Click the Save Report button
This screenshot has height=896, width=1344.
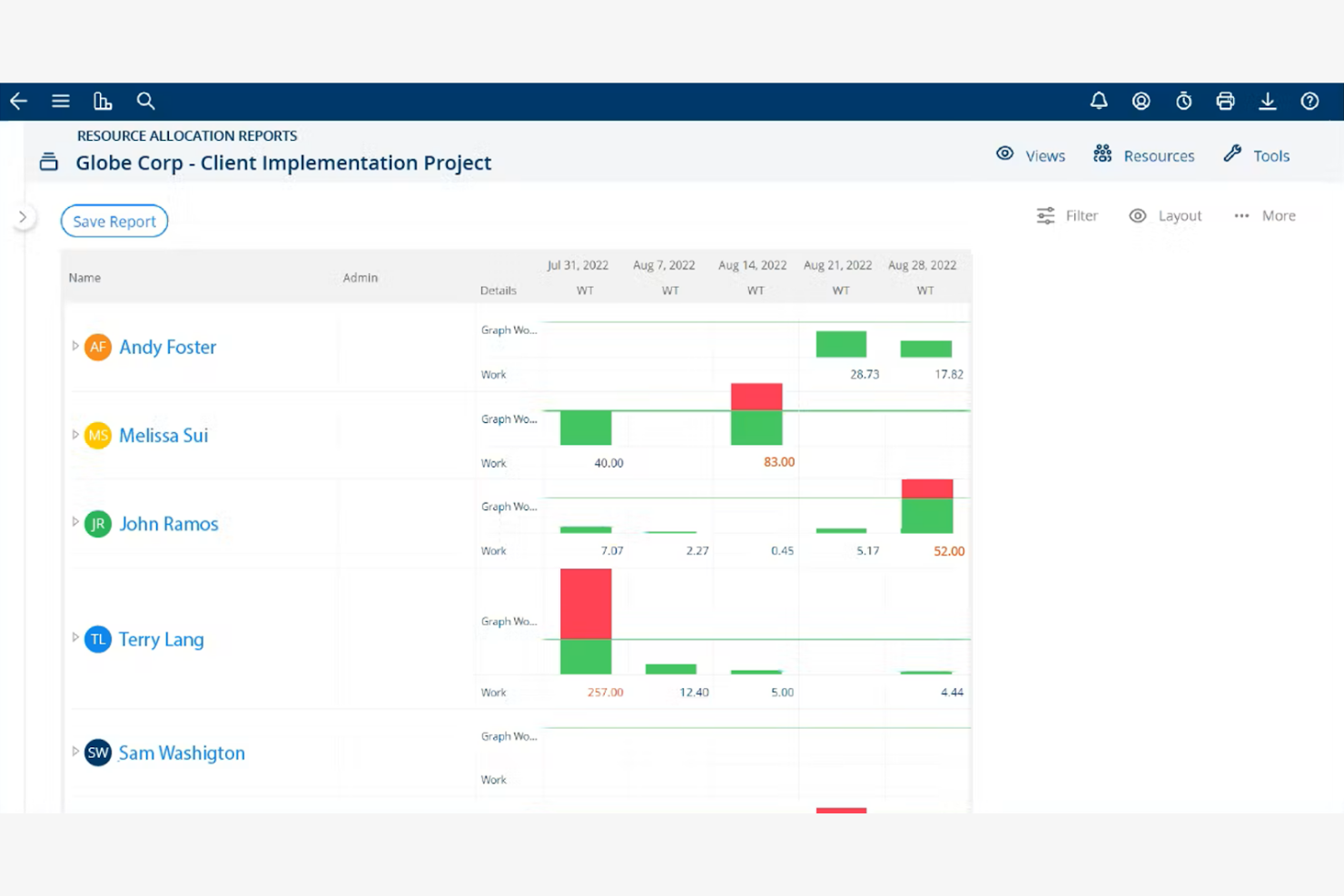tap(114, 221)
